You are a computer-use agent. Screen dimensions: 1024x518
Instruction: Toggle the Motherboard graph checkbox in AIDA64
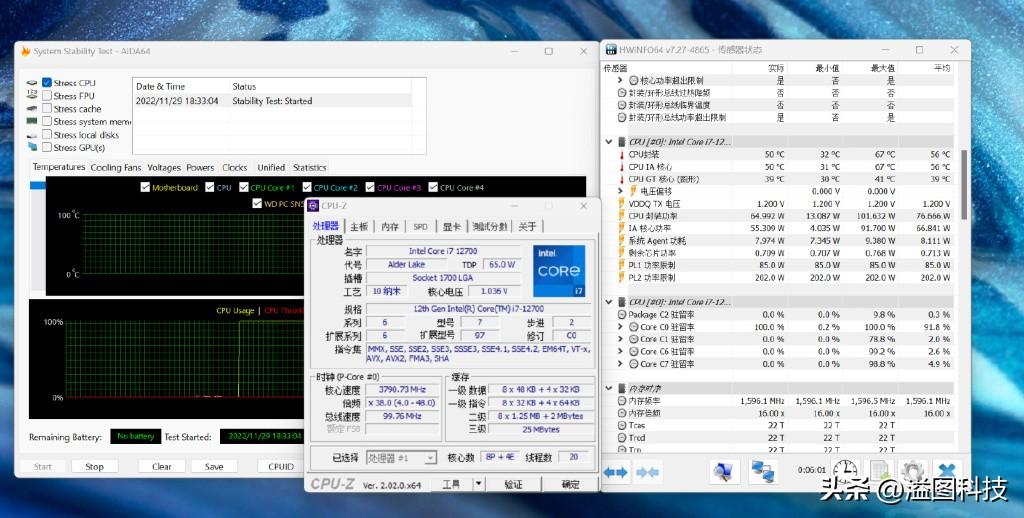145,187
